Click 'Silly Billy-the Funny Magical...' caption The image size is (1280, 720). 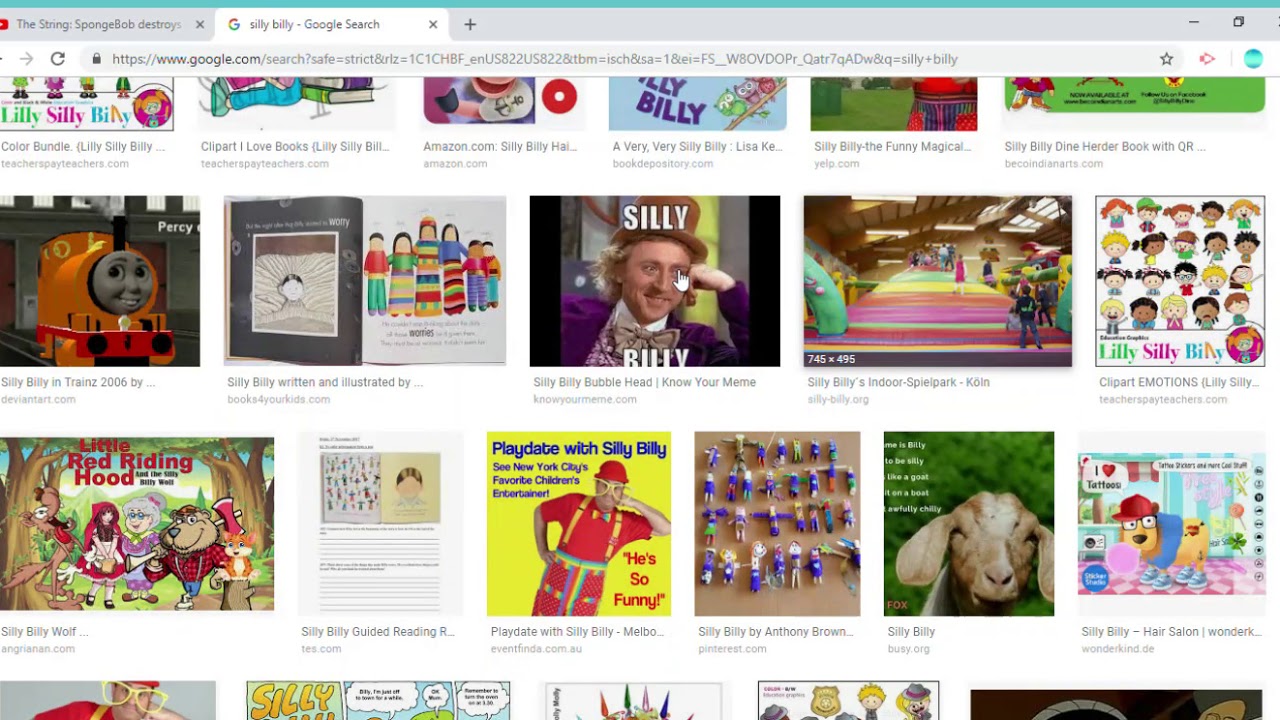pyautogui.click(x=893, y=146)
